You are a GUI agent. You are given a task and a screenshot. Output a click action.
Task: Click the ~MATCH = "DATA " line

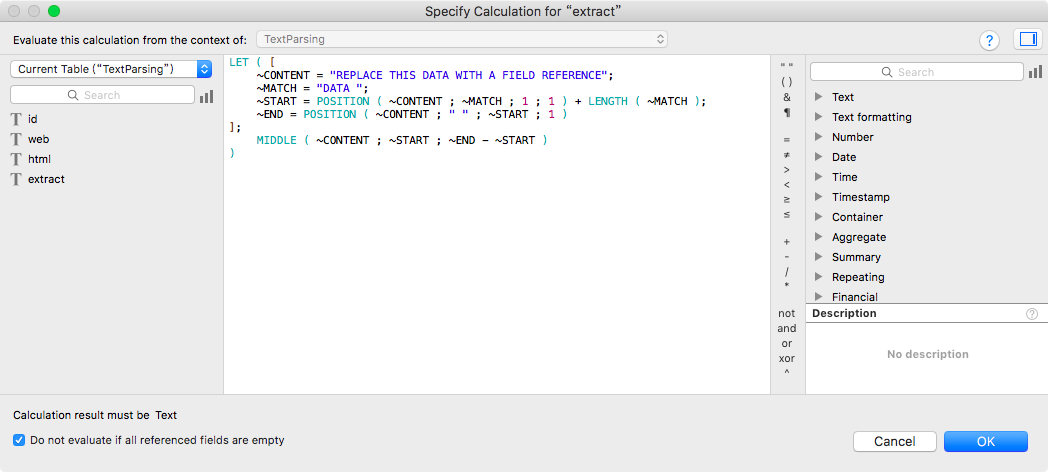[313, 88]
